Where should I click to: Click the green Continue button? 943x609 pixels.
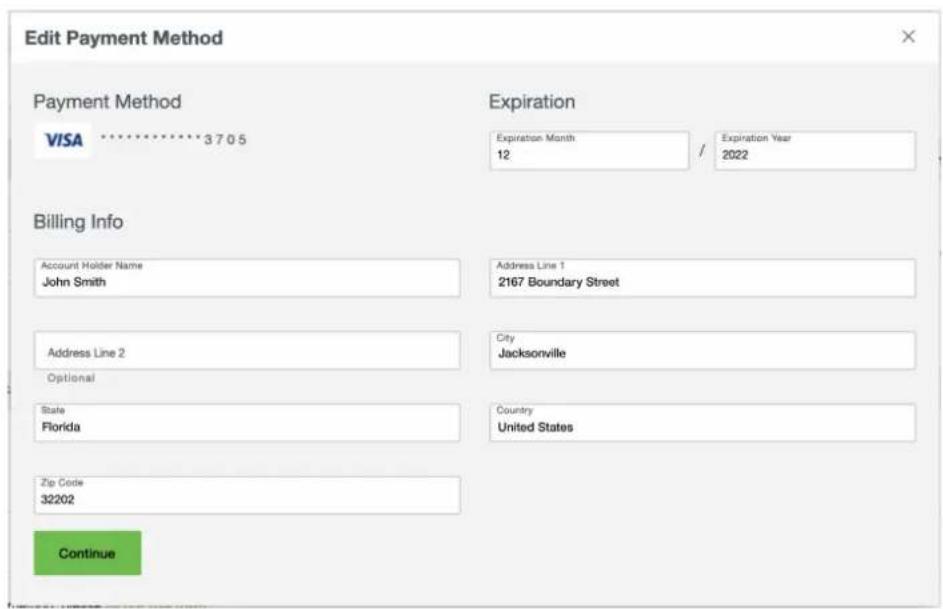[87, 553]
